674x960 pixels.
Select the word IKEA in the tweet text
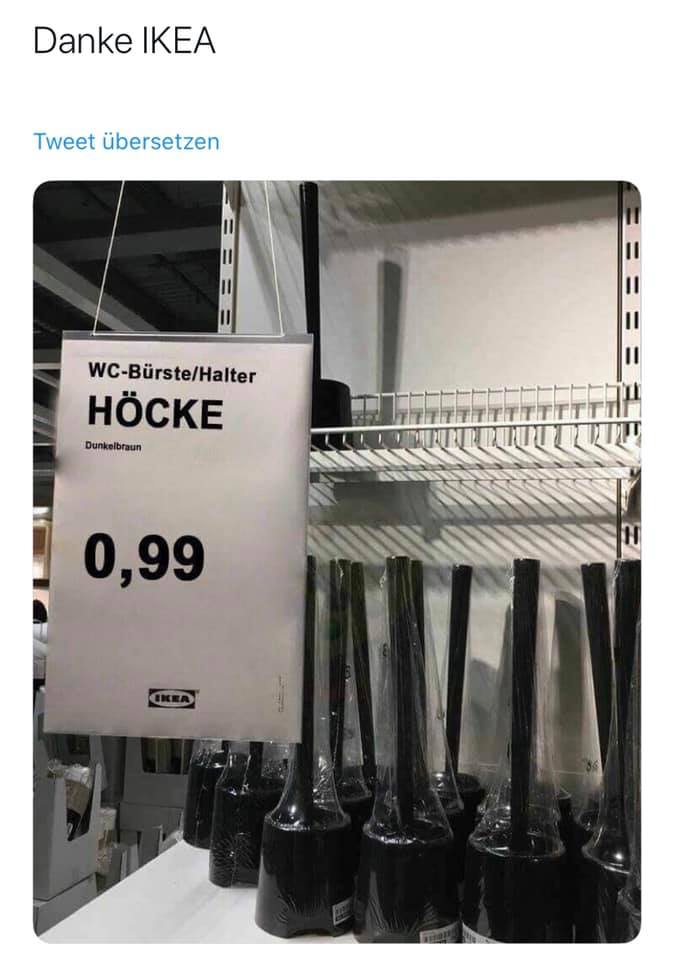(x=179, y=41)
